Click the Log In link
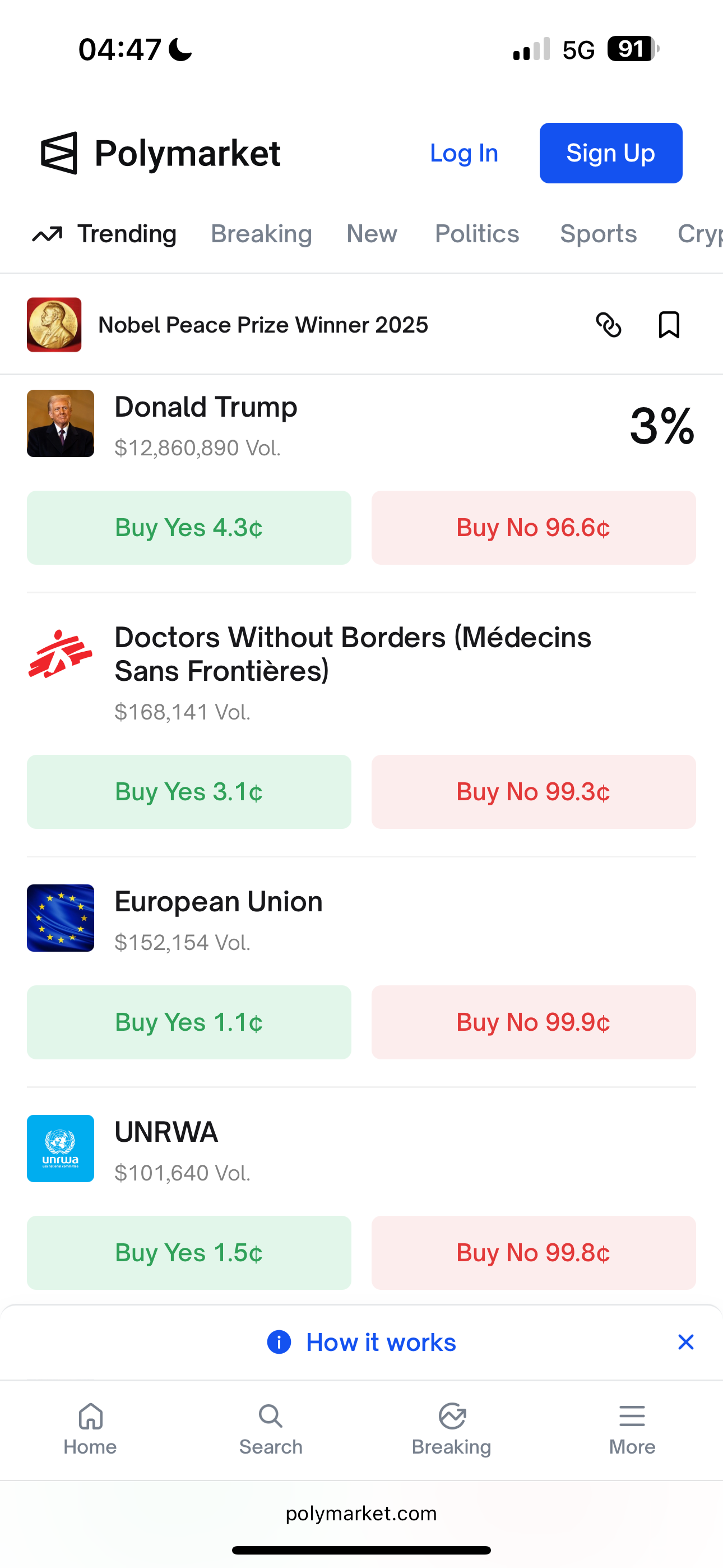723x1568 pixels. tap(464, 153)
